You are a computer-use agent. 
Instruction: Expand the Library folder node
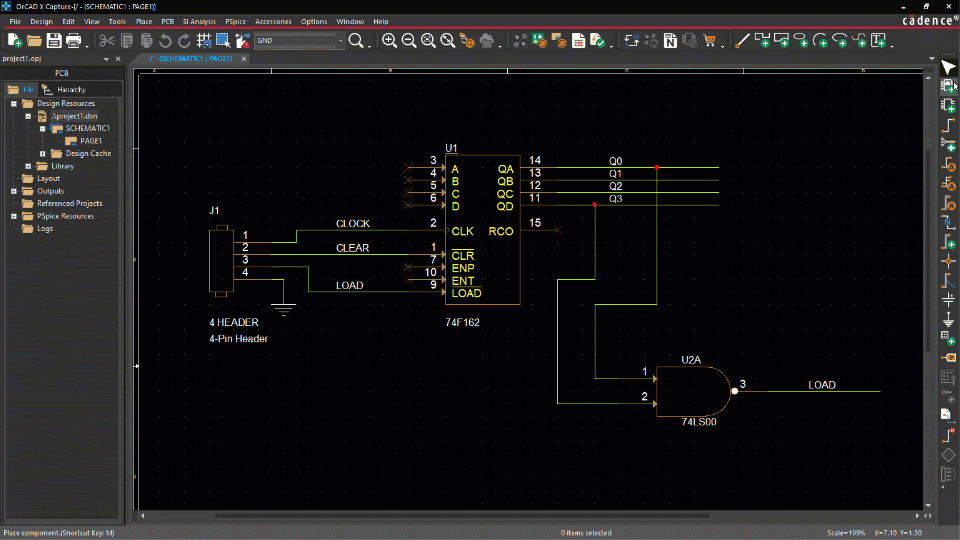(28, 166)
